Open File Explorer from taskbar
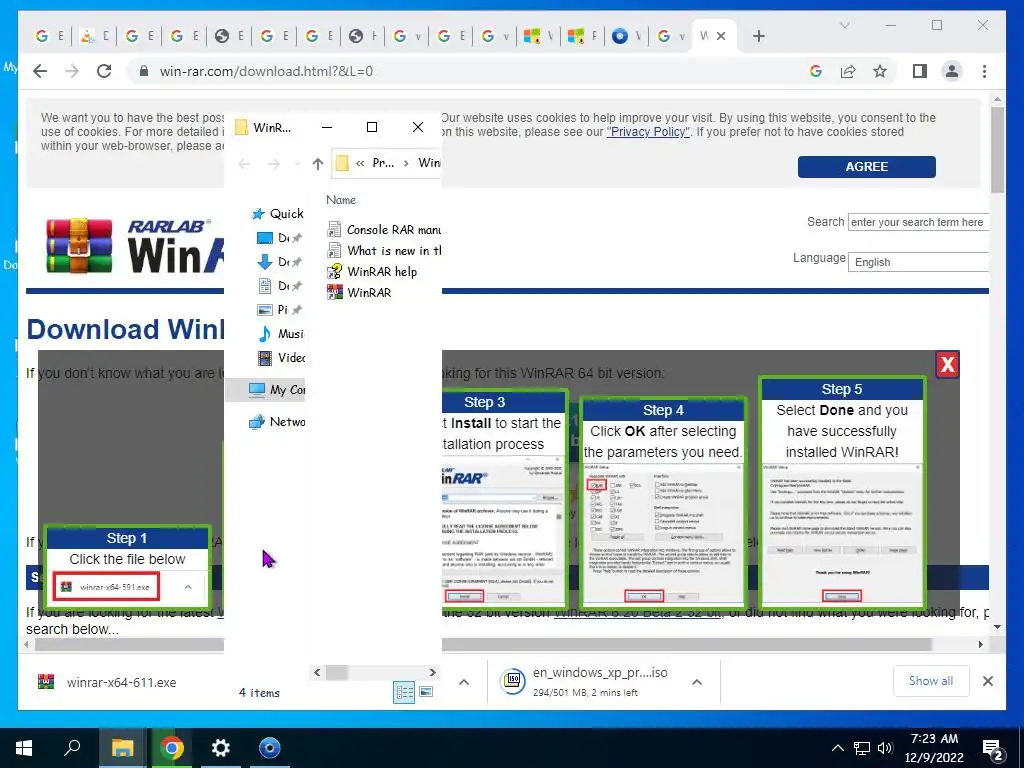Viewport: 1024px width, 768px height. [x=122, y=748]
